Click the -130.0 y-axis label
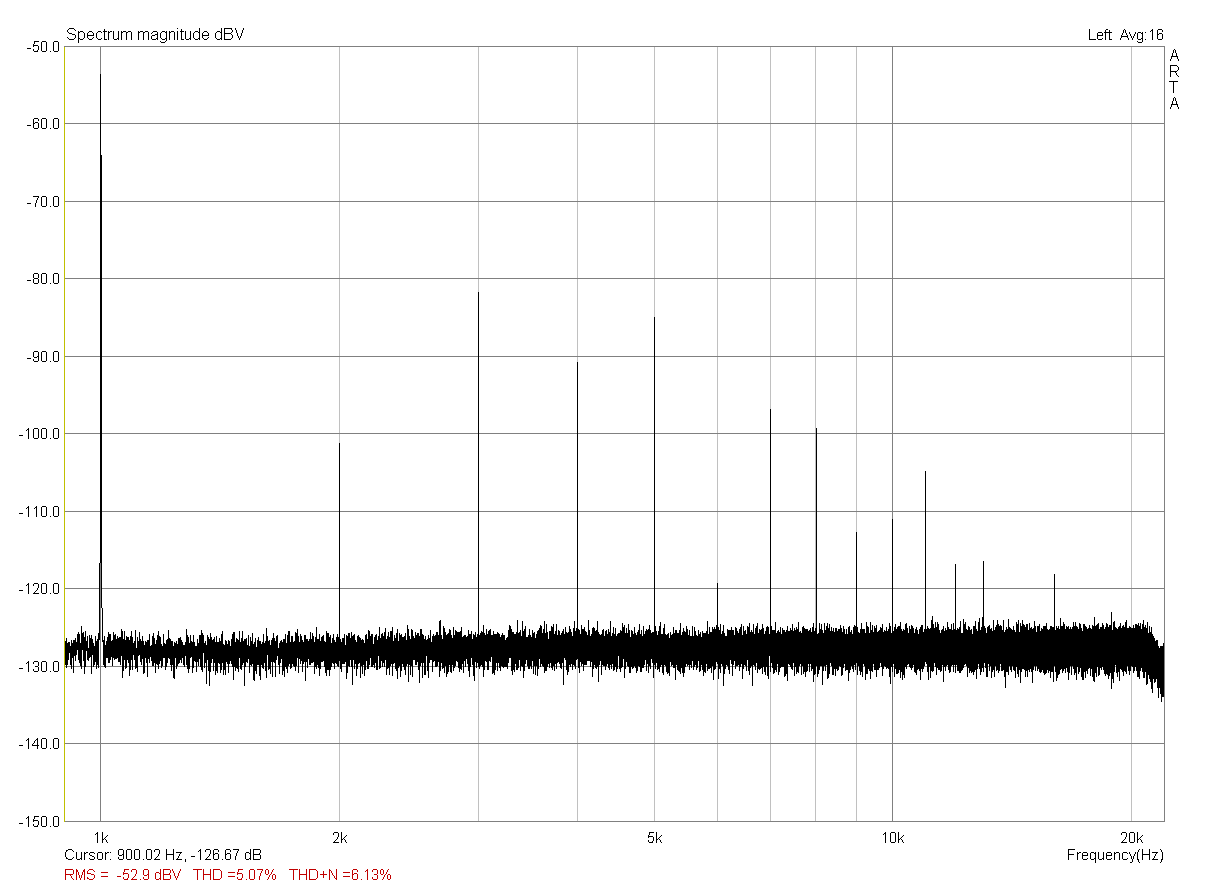The width and height of the screenshot is (1228, 884). point(39,666)
